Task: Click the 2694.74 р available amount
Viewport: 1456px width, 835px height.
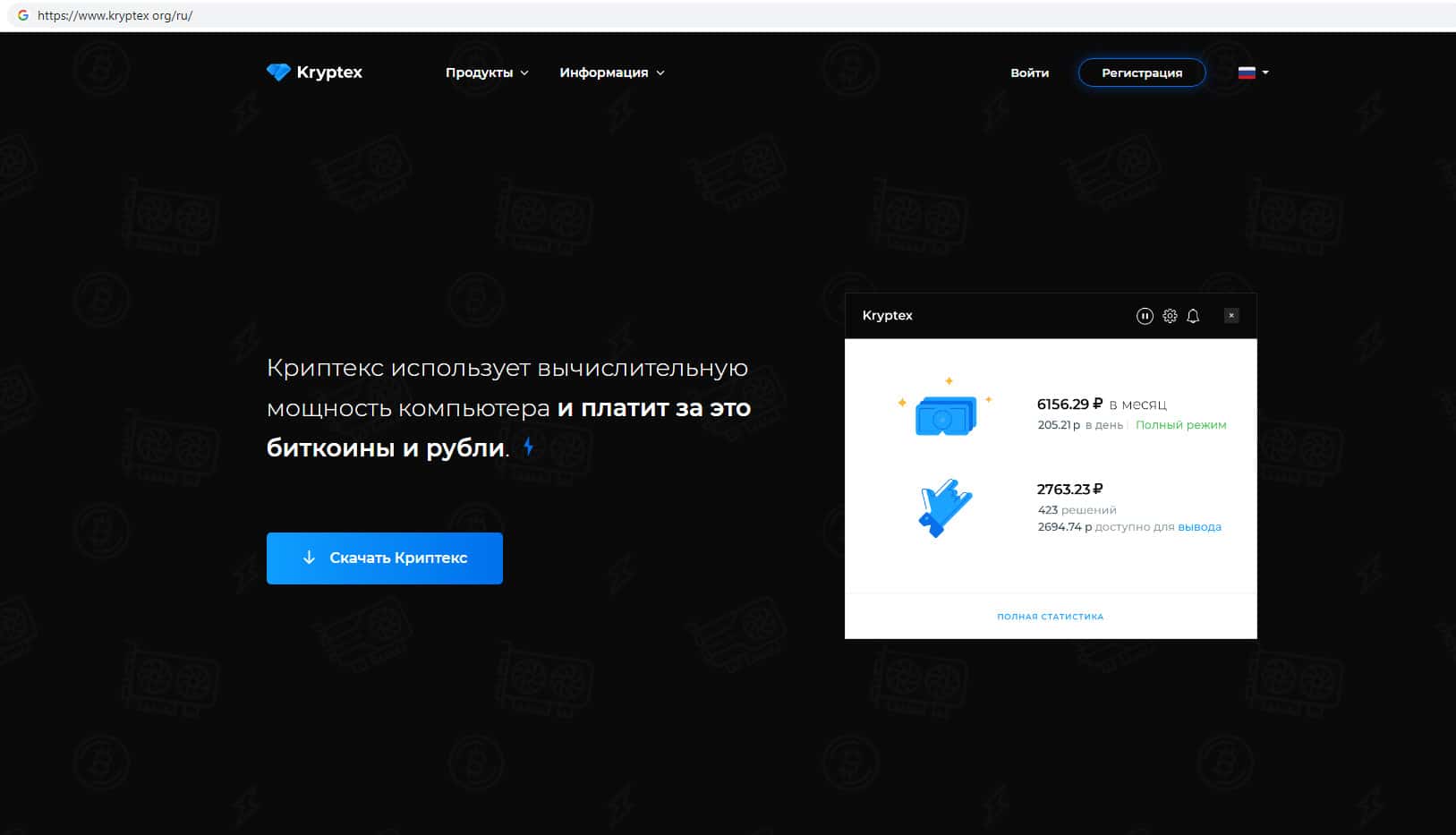Action: tap(1065, 527)
